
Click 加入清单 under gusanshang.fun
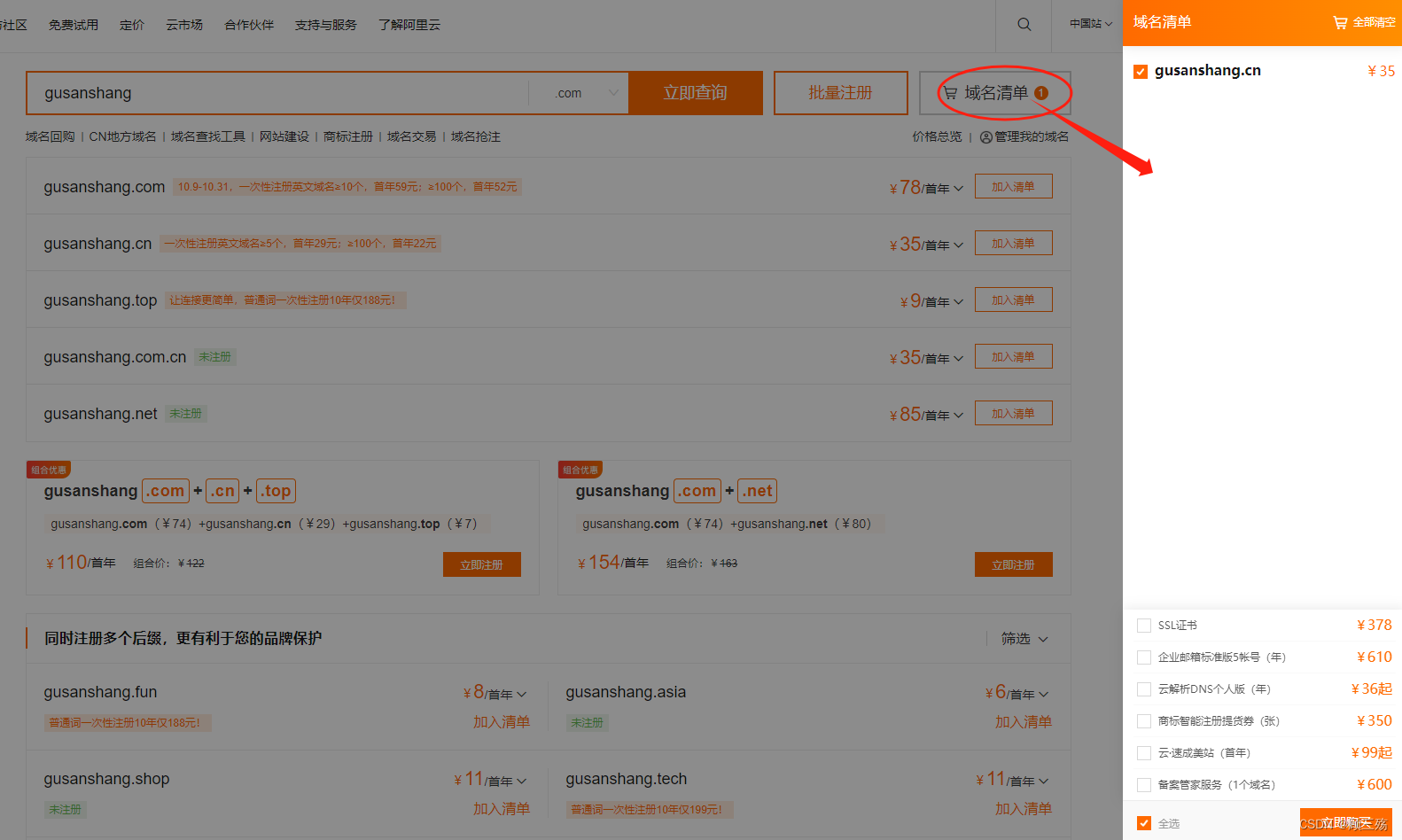tap(502, 722)
